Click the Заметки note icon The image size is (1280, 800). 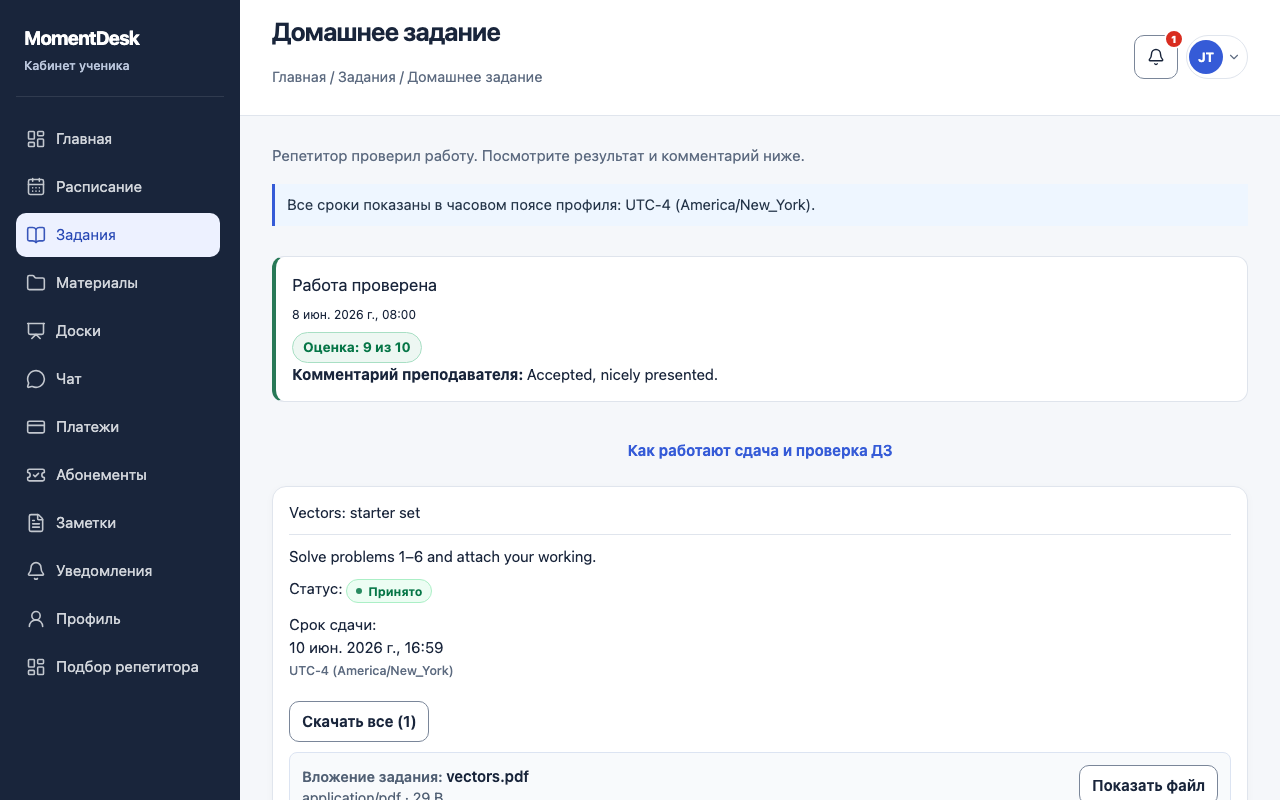36,523
